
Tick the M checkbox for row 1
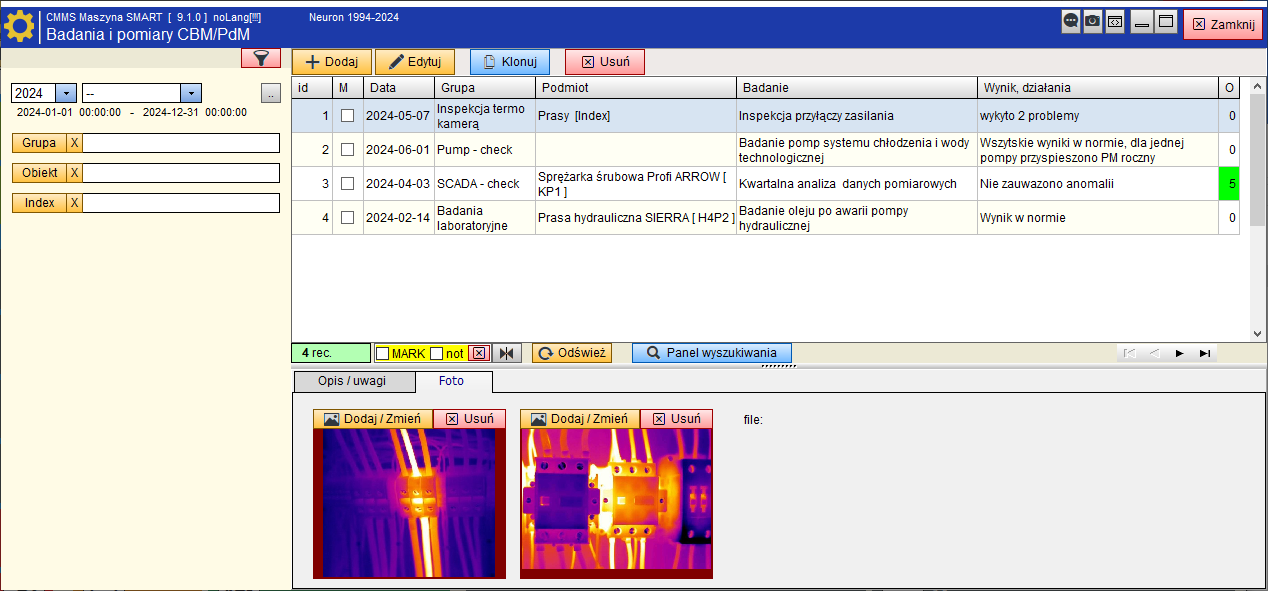coord(347,116)
